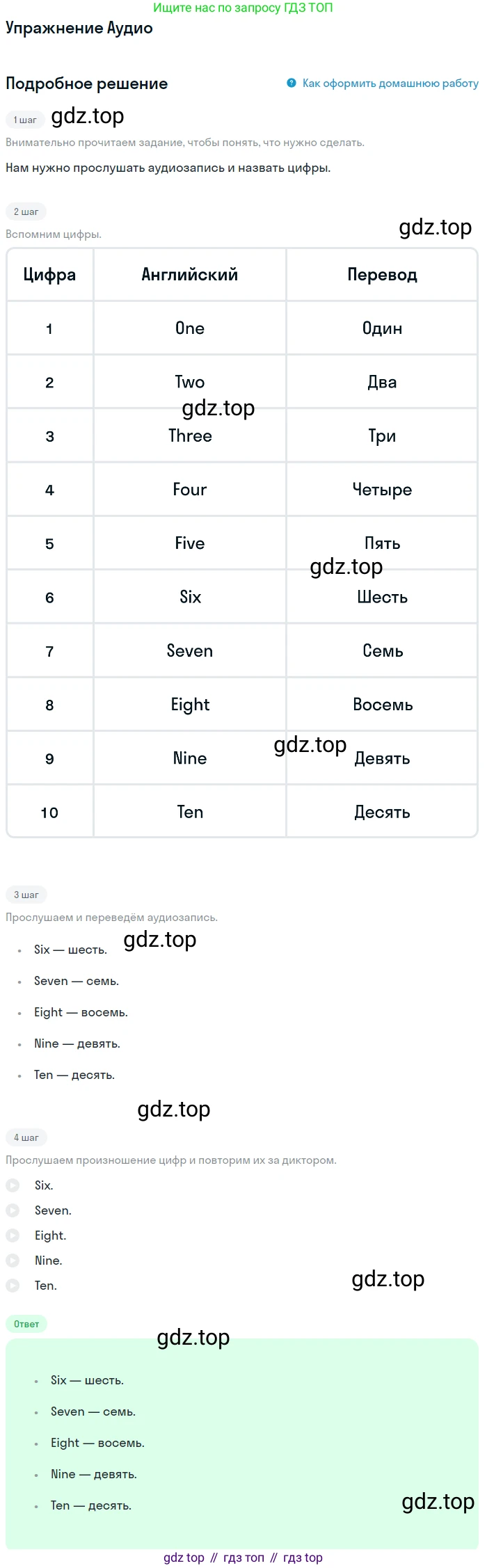The width and height of the screenshot is (487, 1568).
Task: Play the audio for Nine
Action: click(x=13, y=1260)
